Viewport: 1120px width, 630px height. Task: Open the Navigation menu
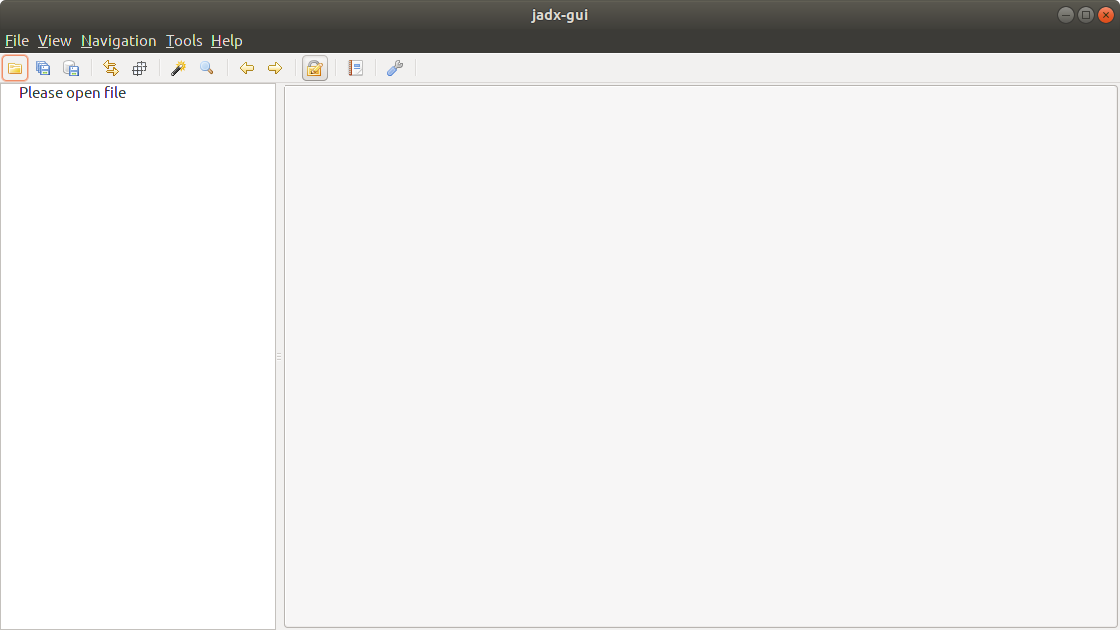pos(118,40)
